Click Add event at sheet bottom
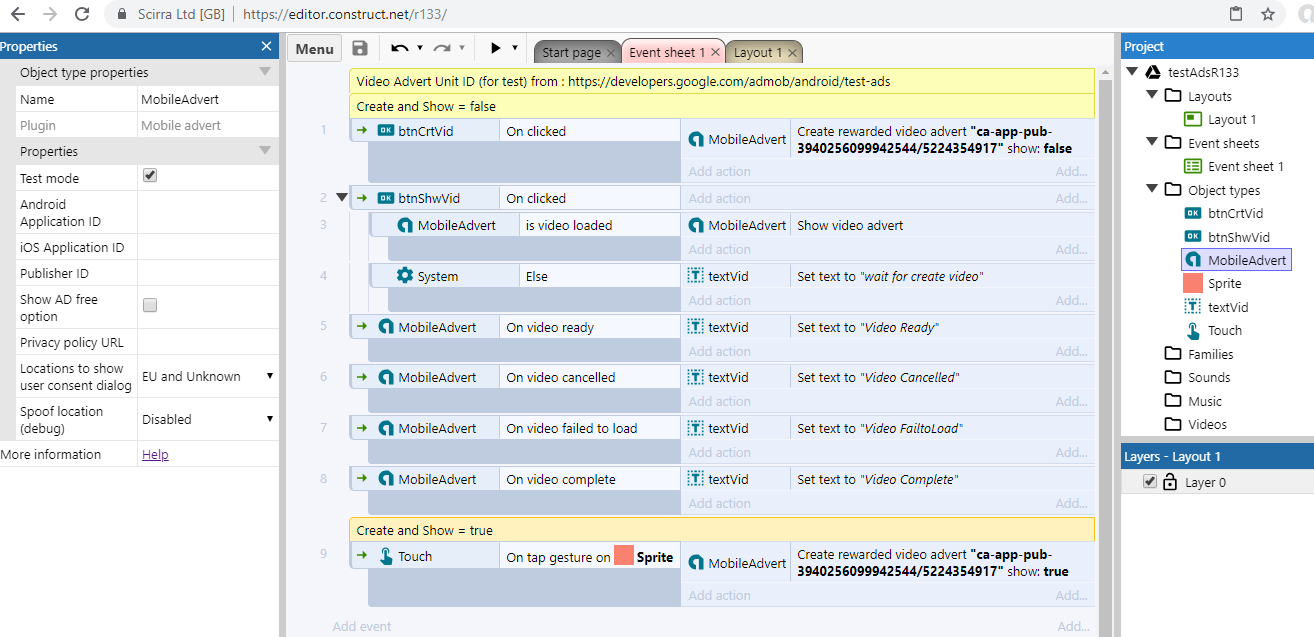Image resolution: width=1314 pixels, height=637 pixels. 362,626
